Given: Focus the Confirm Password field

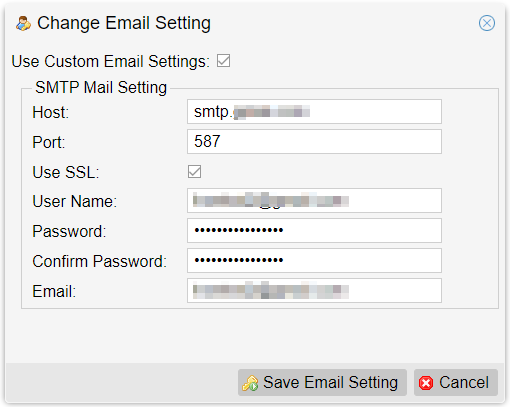Looking at the screenshot, I should point(314,260).
